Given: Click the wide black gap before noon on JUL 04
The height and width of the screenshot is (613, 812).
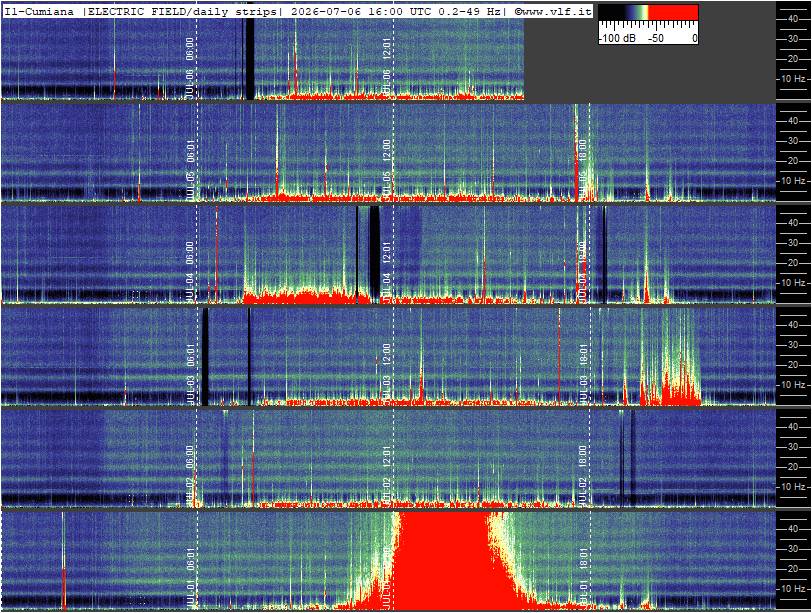Looking at the screenshot, I should coord(374,253).
